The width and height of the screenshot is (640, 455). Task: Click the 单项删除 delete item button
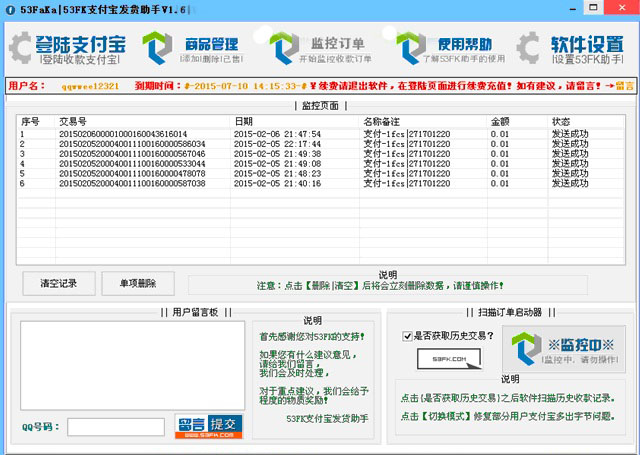pos(136,283)
